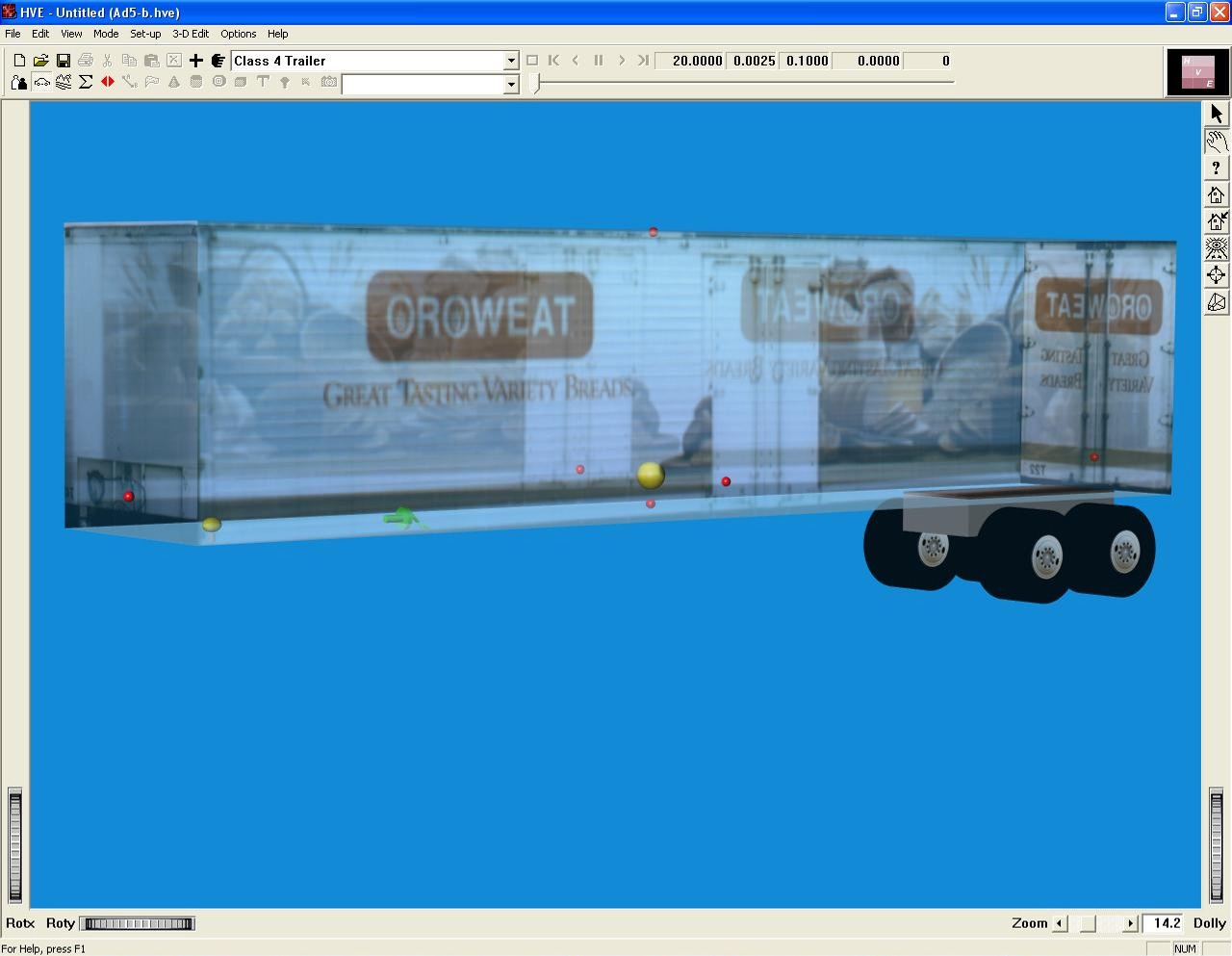
Task: Click the Zoom right arrow stepper
Action: click(x=1131, y=923)
